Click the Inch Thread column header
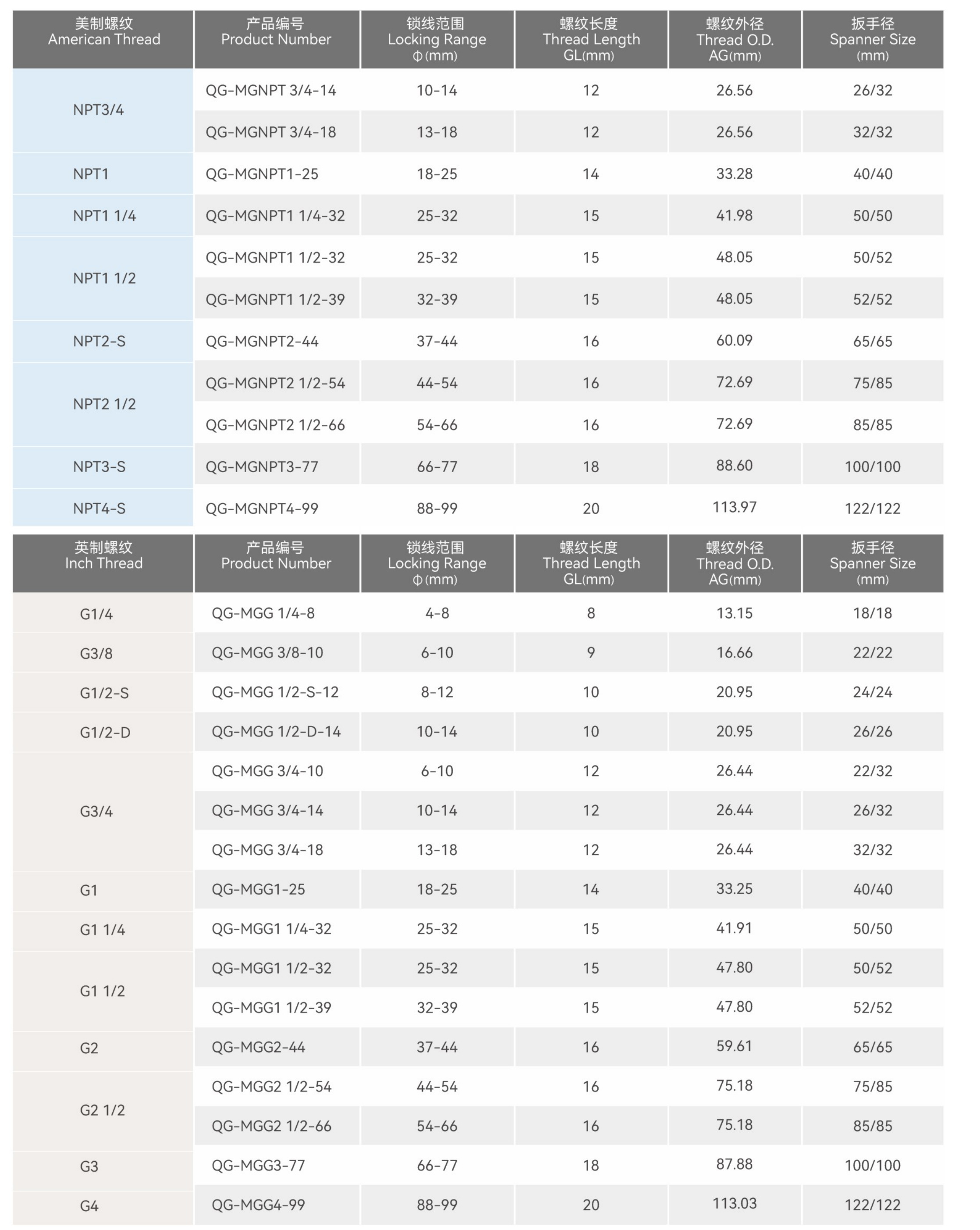This screenshot has width=980, height=1230. (x=103, y=562)
